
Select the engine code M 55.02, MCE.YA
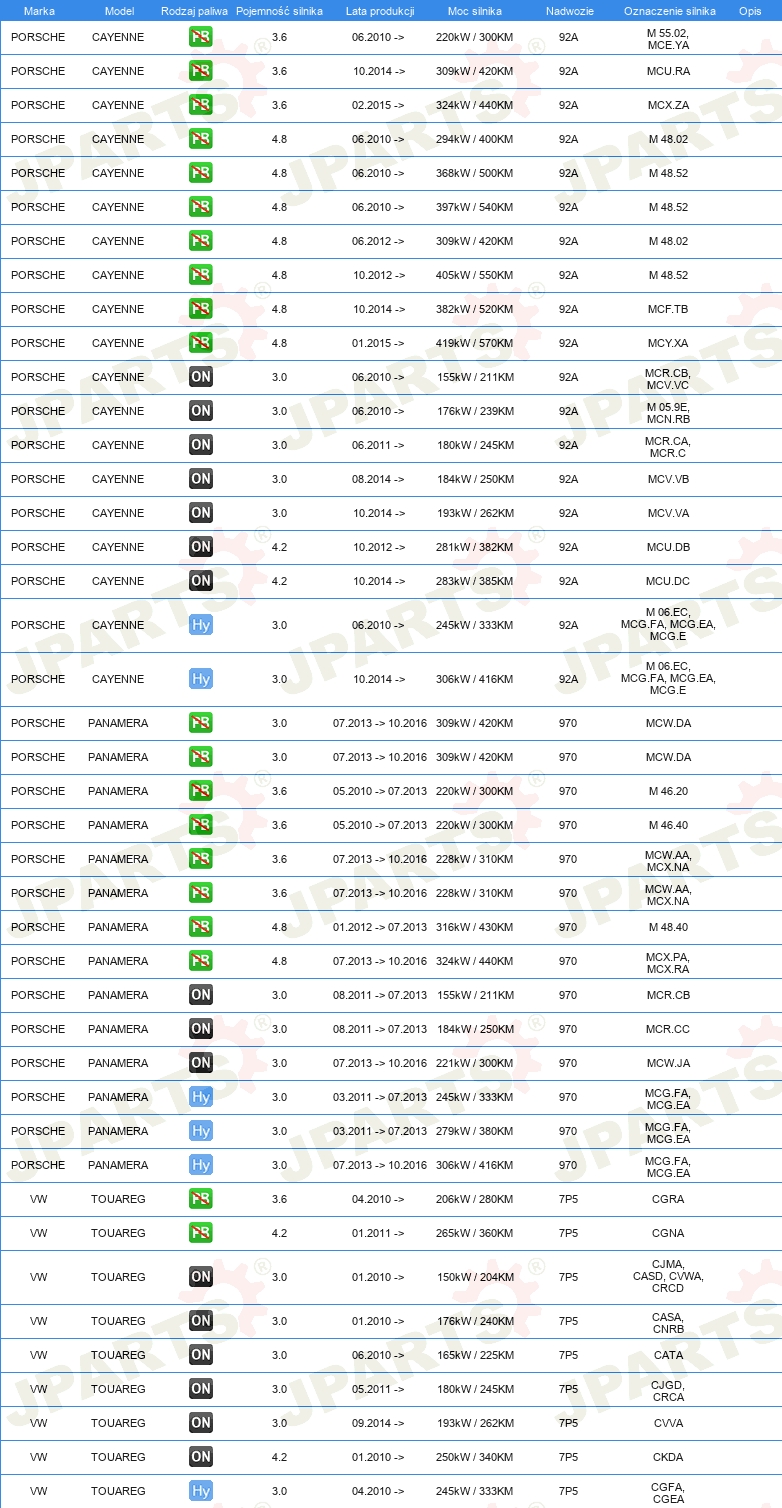668,39
